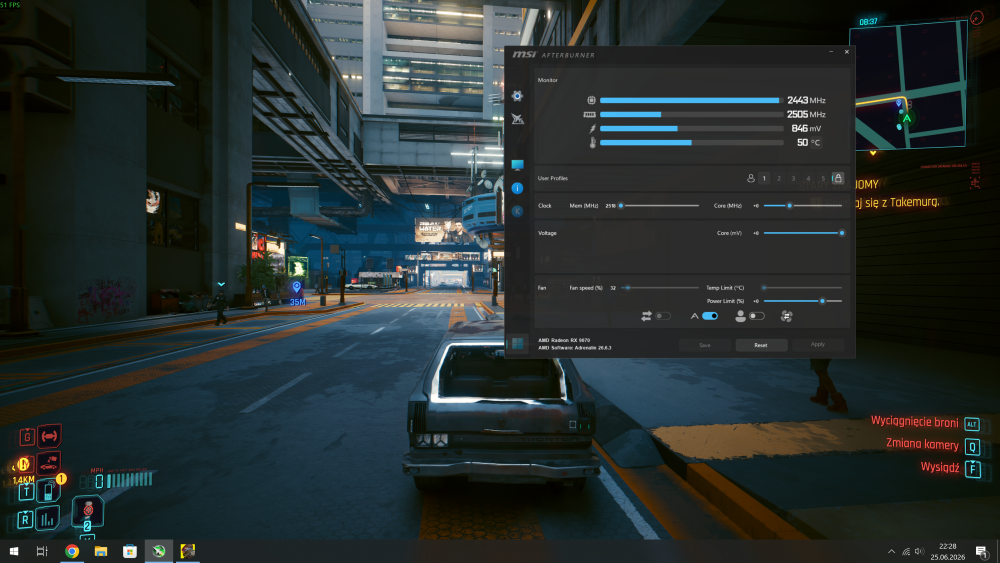Screen dimensions: 1000x563
Task: Click the Reset button
Action: [761, 345]
